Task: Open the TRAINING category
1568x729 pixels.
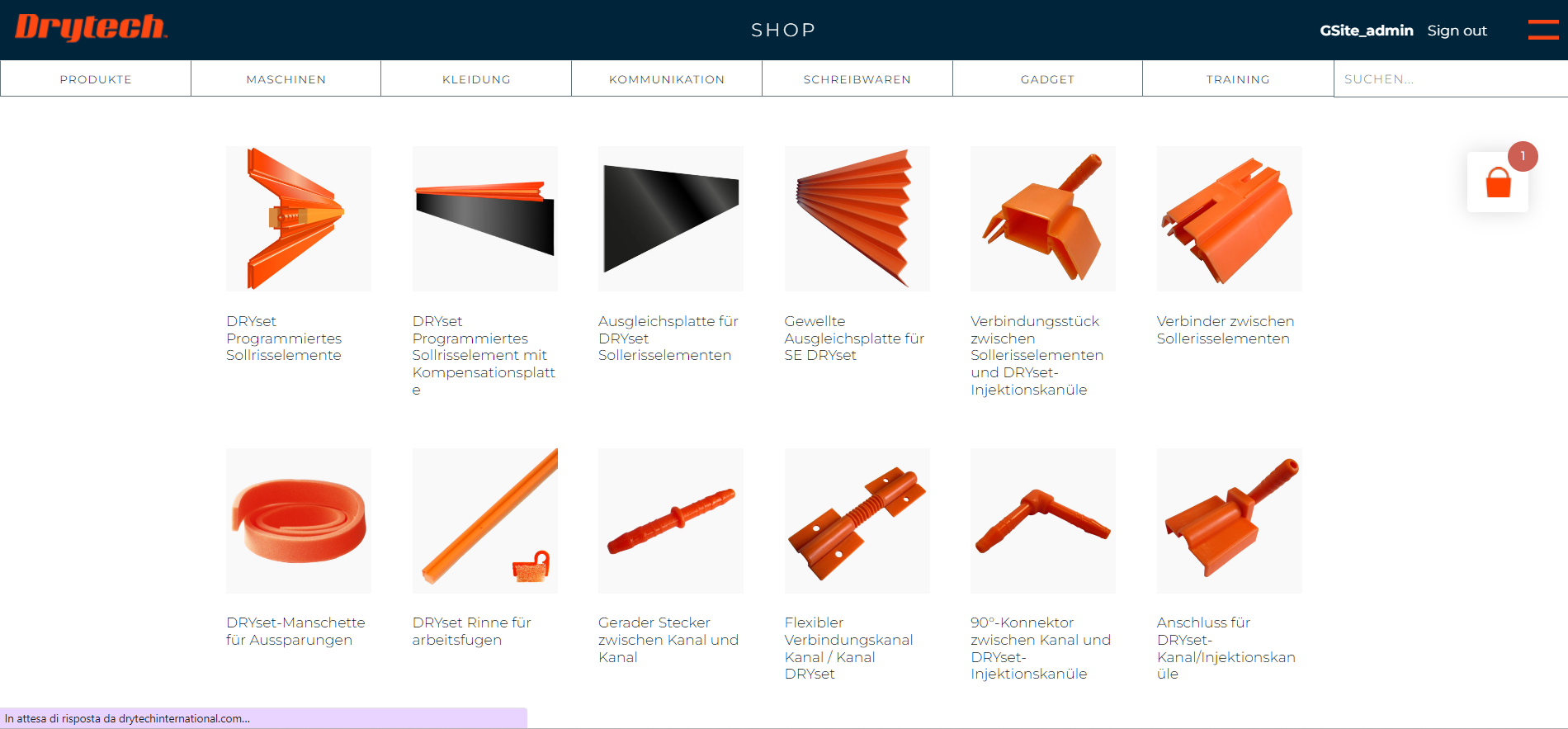Action: click(1238, 79)
